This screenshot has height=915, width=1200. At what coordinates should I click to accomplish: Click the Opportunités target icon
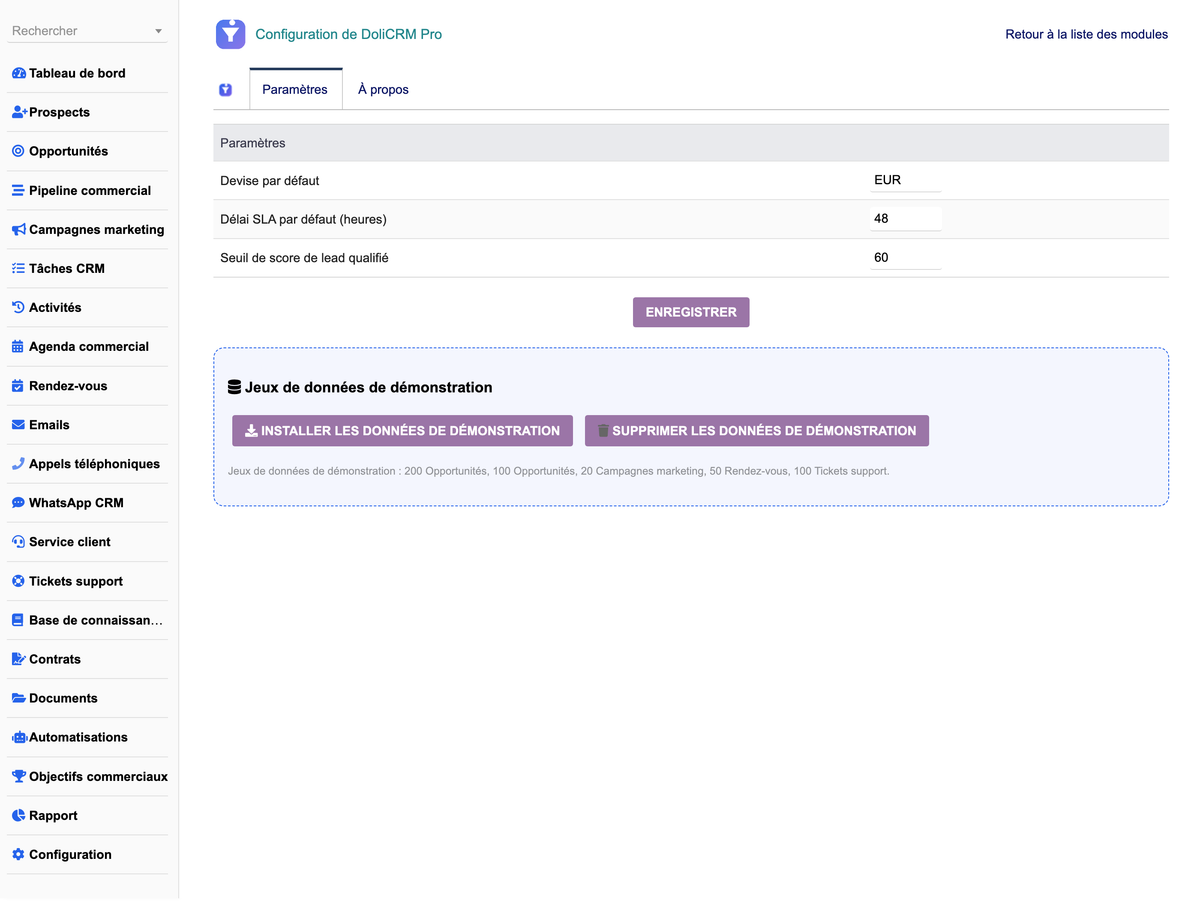tap(18, 152)
